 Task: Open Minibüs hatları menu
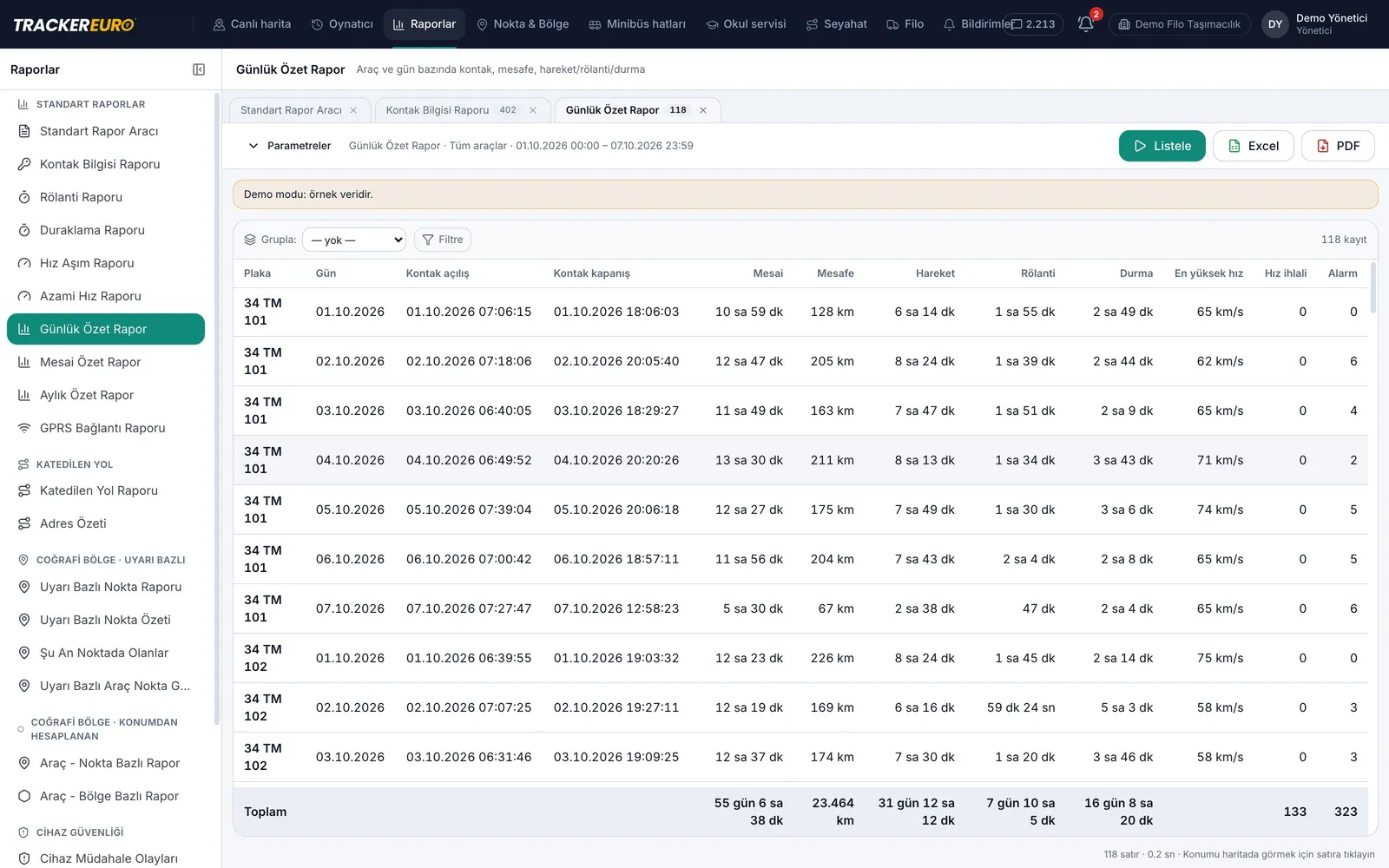point(637,24)
